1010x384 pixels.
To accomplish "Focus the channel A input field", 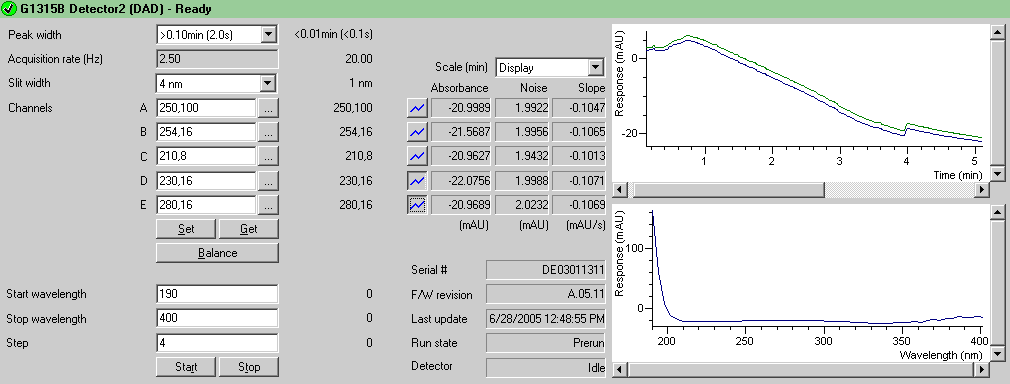I will point(206,108).
